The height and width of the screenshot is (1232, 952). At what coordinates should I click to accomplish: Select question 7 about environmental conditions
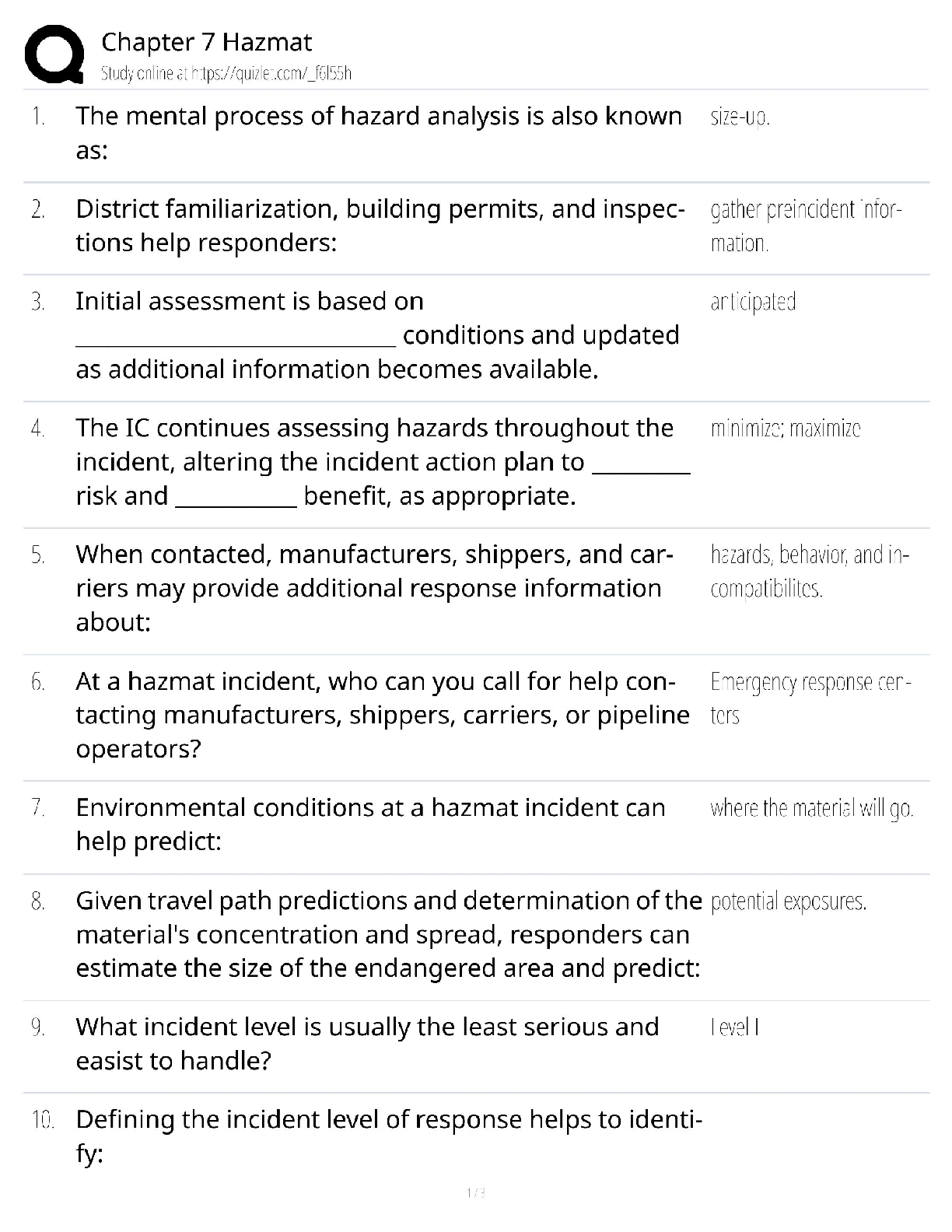pyautogui.click(x=370, y=824)
